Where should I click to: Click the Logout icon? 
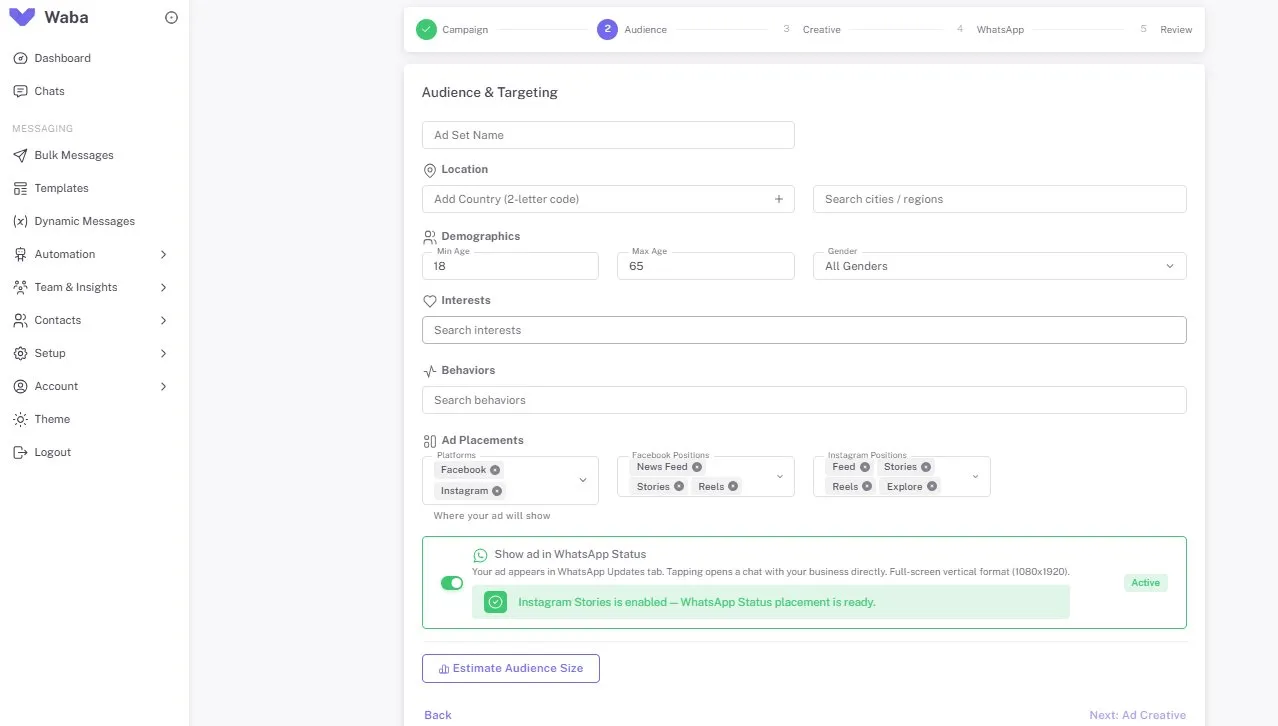(20, 452)
